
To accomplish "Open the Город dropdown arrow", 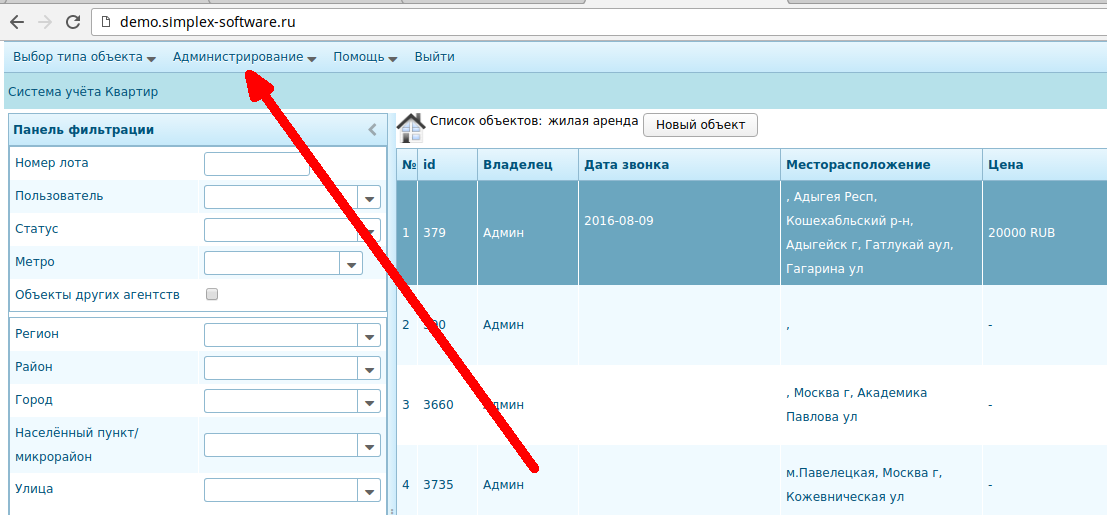I will click(x=369, y=402).
